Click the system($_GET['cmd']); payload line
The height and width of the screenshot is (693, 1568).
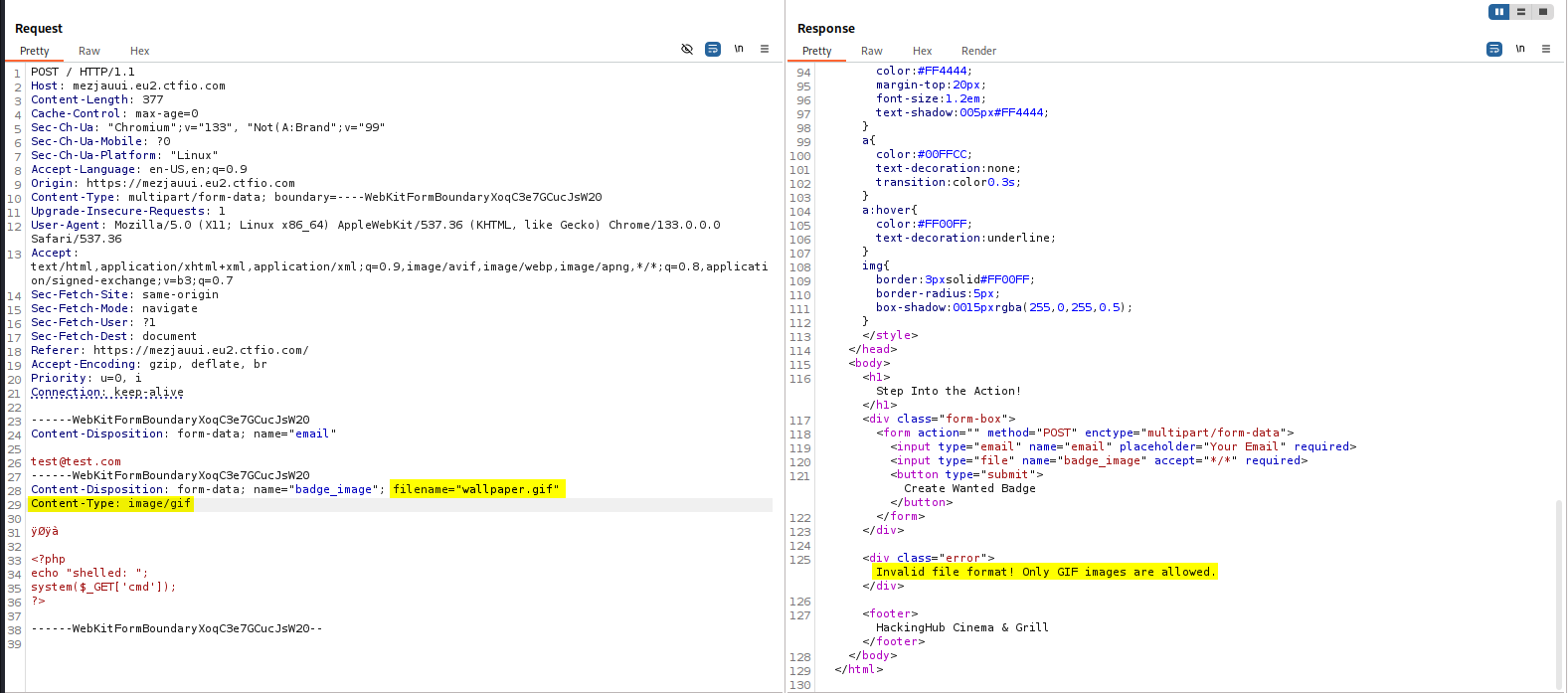103,587
